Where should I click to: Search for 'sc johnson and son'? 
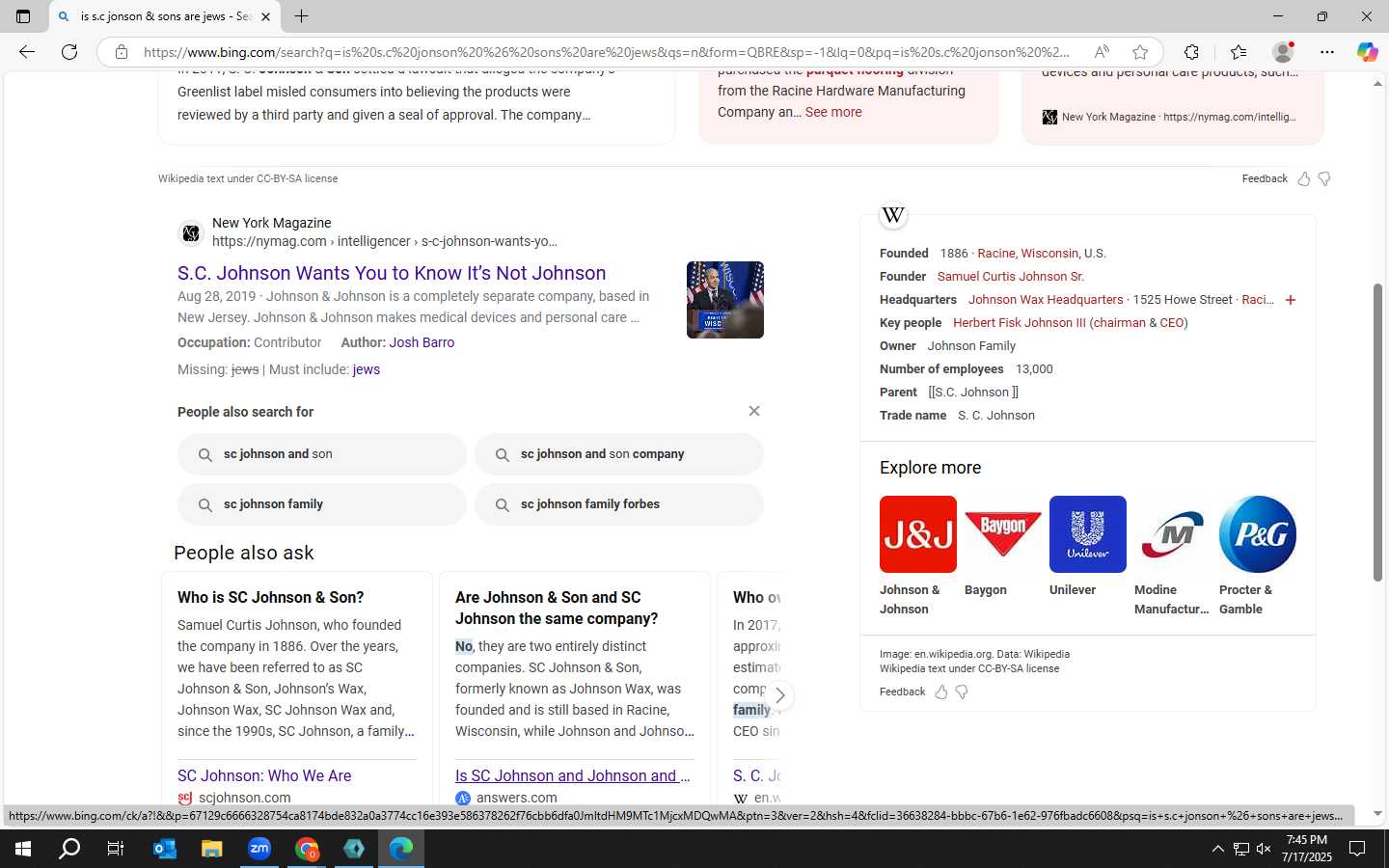(x=322, y=454)
